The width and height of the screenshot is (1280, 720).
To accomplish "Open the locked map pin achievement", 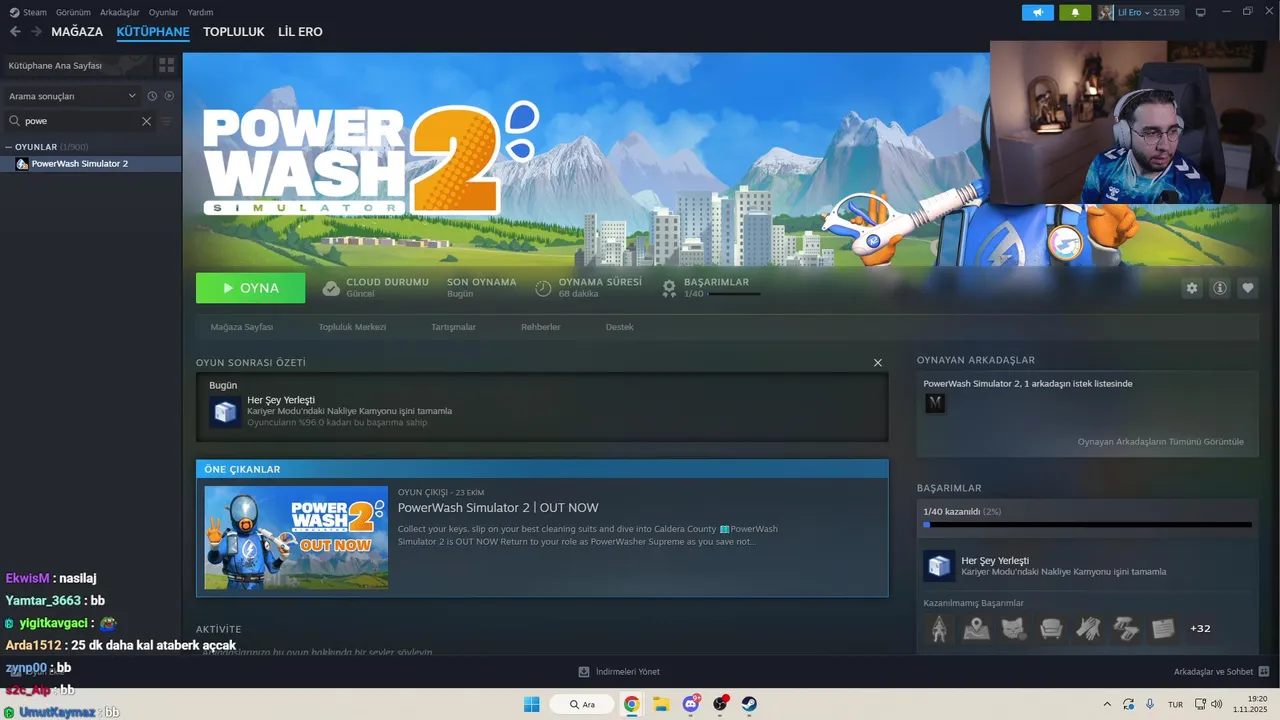I will (x=976, y=628).
